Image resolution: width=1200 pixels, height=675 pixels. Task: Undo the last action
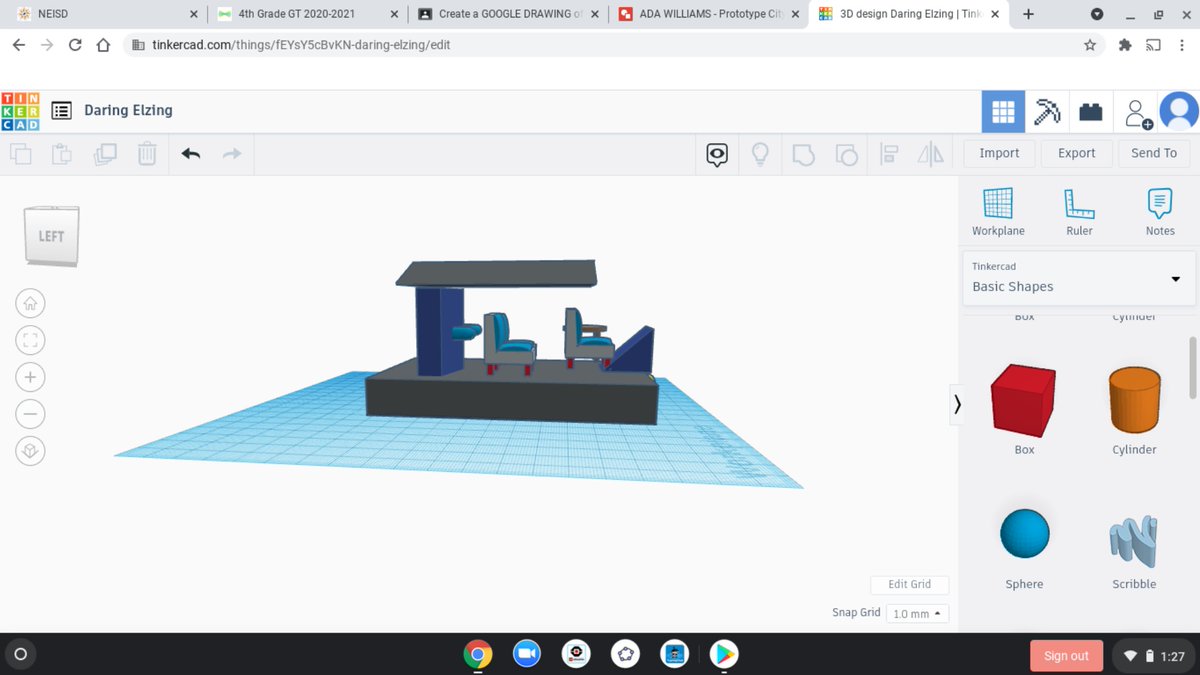tap(190, 154)
